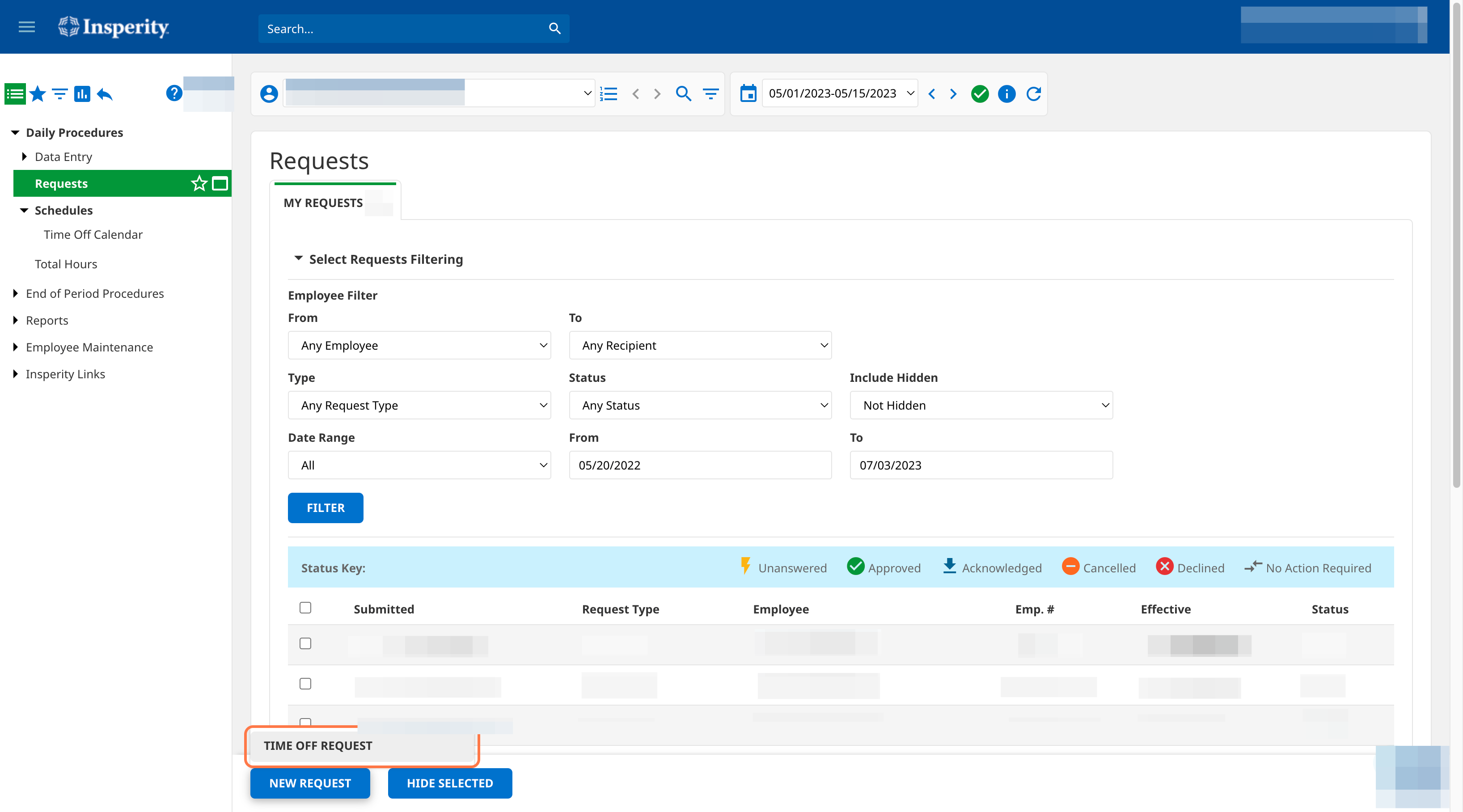Open the help question mark icon
Viewport: 1463px width, 812px height.
tap(174, 93)
